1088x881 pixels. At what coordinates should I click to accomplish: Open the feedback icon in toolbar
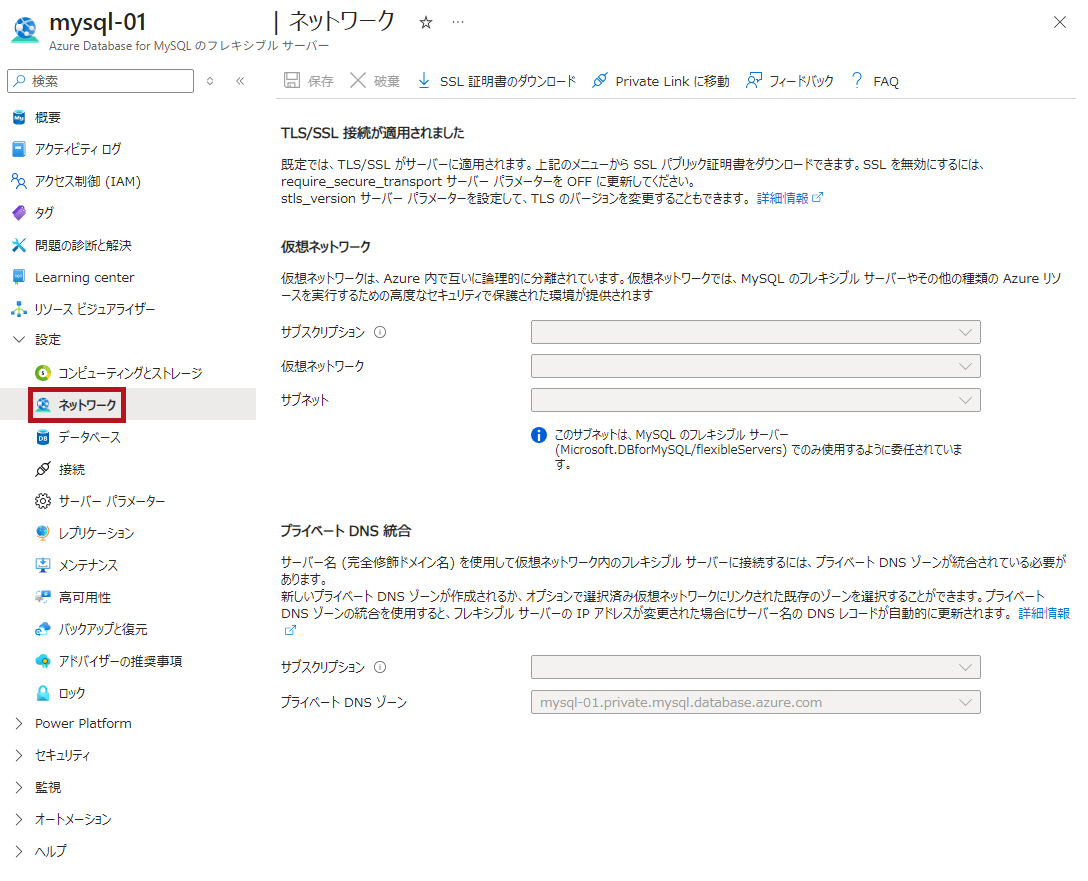click(x=754, y=81)
